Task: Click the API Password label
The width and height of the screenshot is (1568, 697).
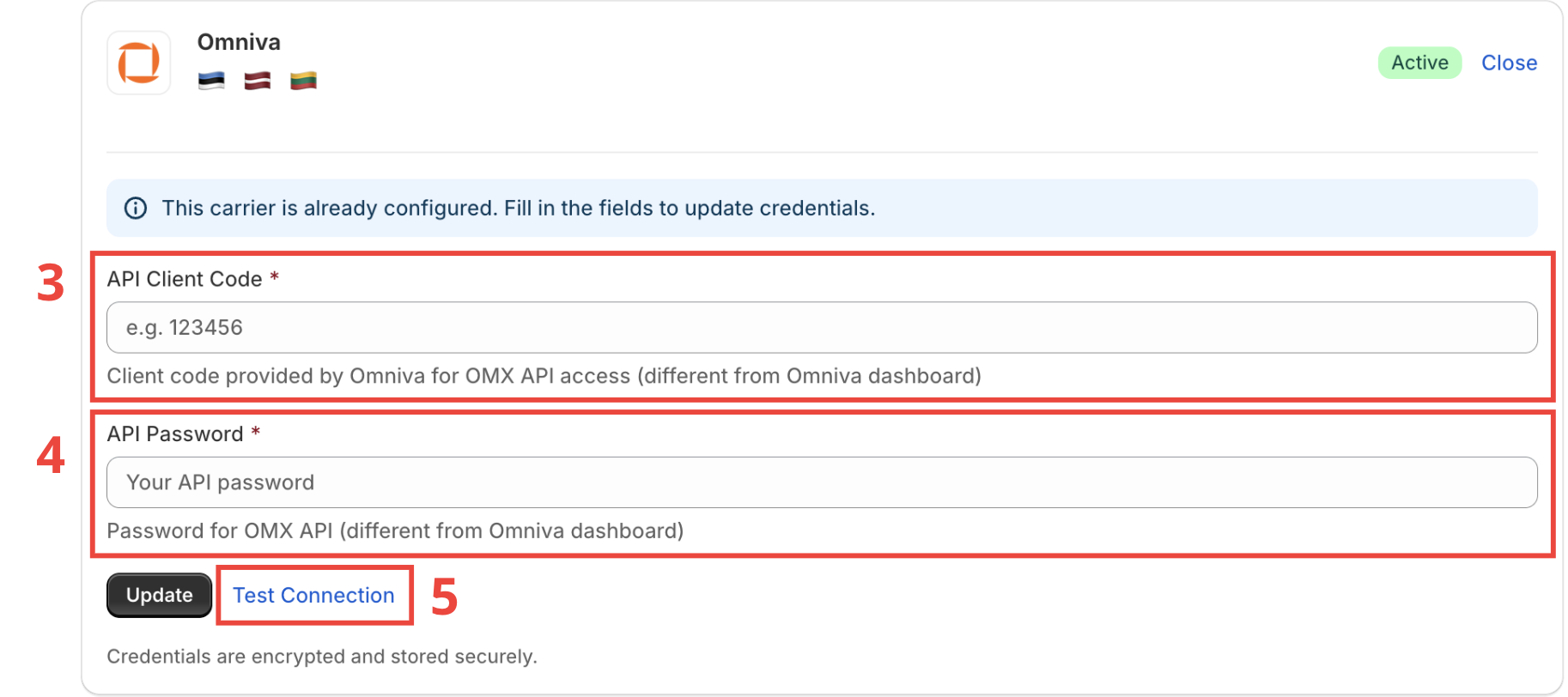Action: click(x=175, y=434)
